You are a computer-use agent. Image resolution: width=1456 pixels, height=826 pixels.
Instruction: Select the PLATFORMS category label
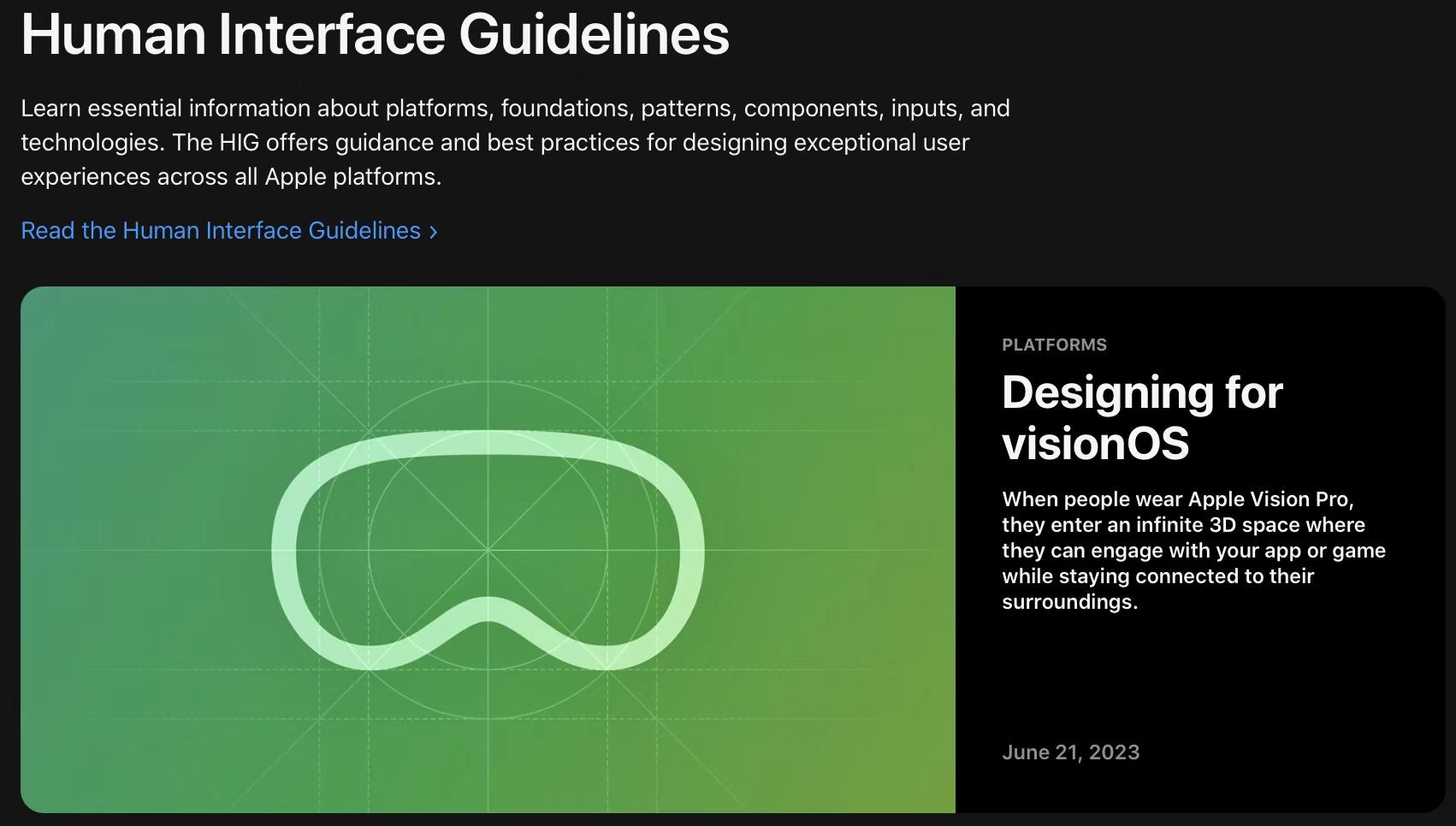pos(1054,345)
